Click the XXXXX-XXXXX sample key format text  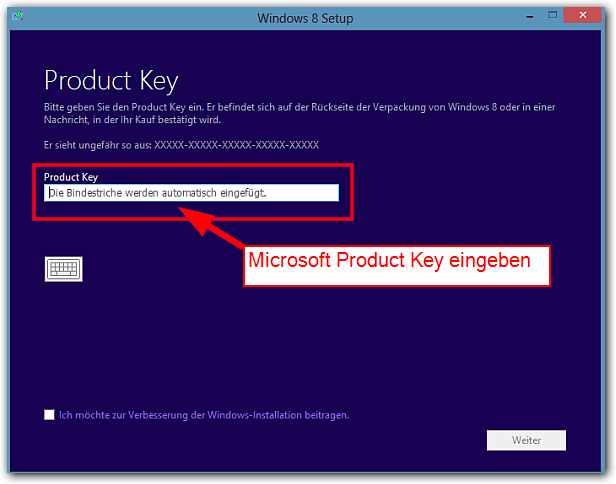coord(236,145)
